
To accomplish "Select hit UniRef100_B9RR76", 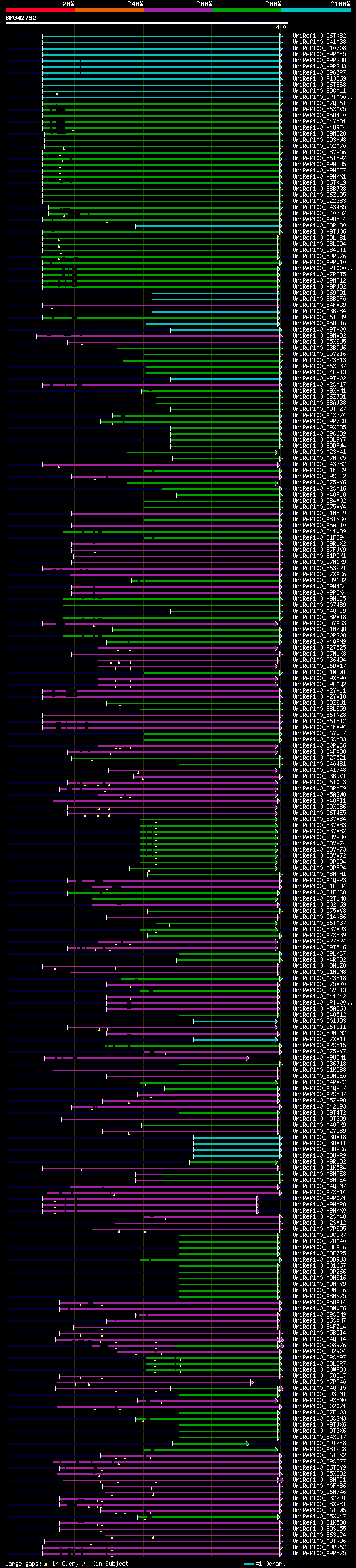I will [x=319, y=256].
